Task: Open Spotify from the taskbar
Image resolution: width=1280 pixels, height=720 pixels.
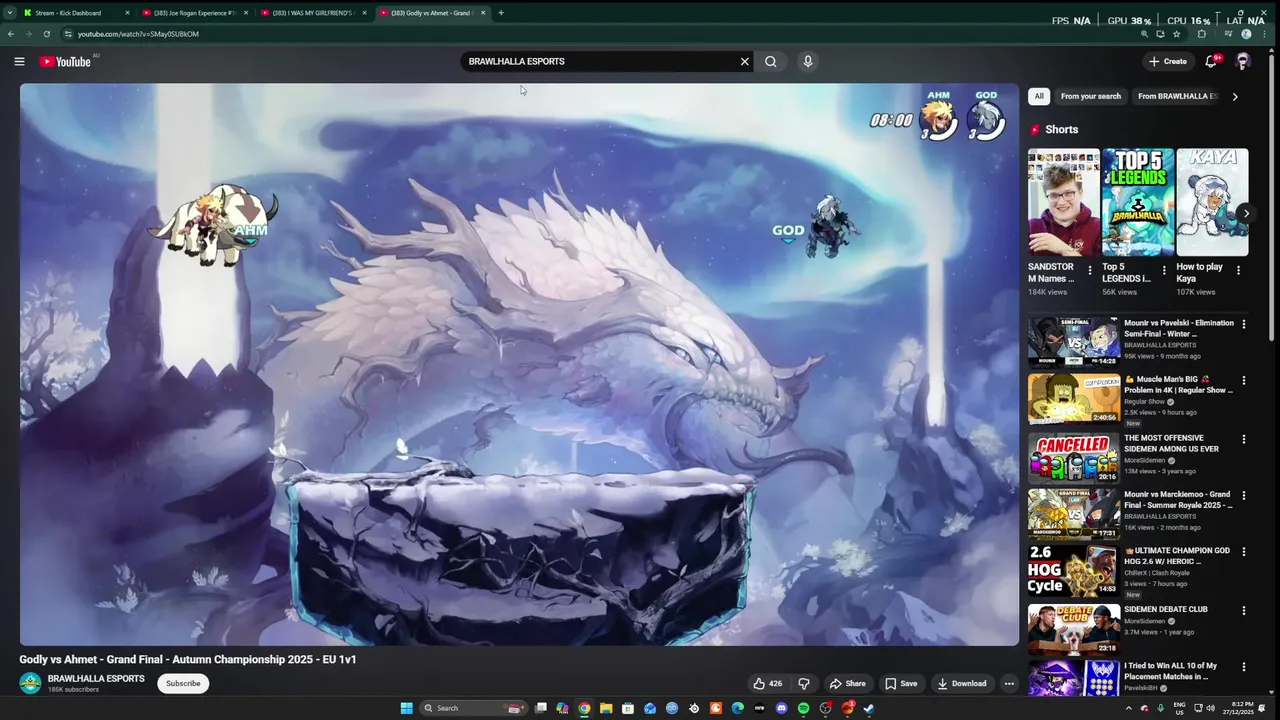Action: point(804,708)
